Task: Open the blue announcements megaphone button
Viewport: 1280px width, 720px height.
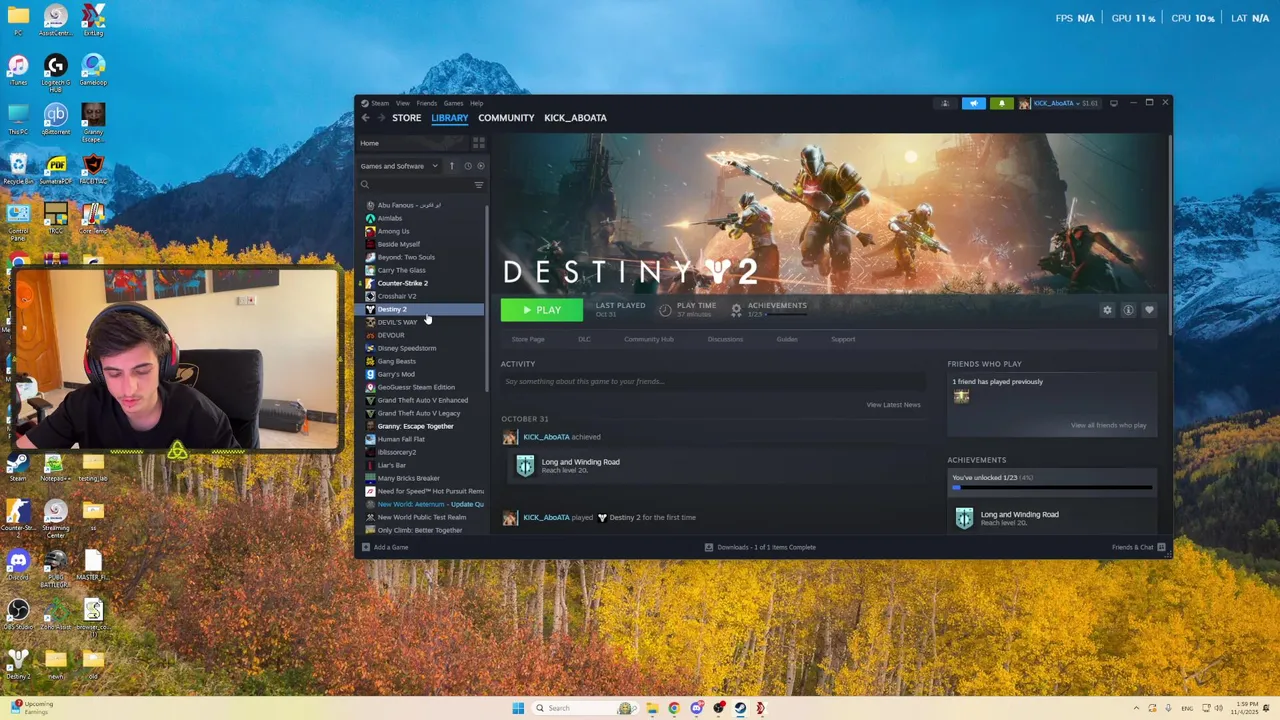Action: click(x=973, y=103)
